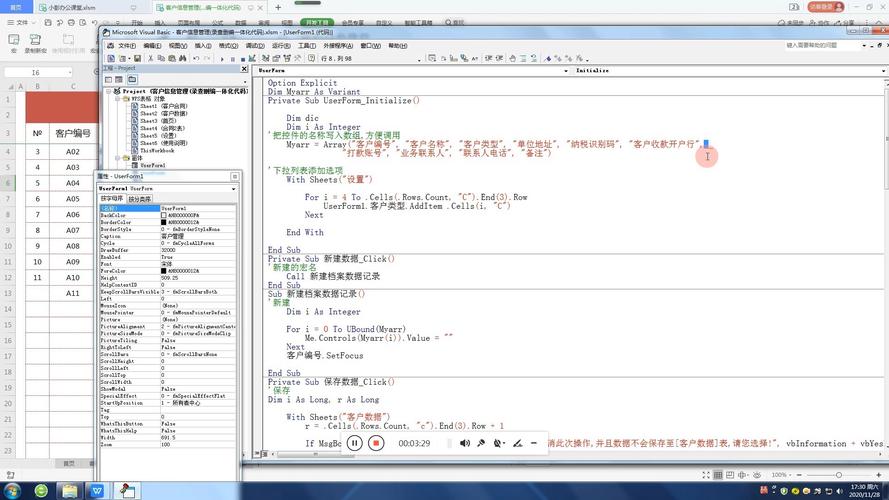
Task: Mute the recorder speaker icon
Action: click(465, 443)
